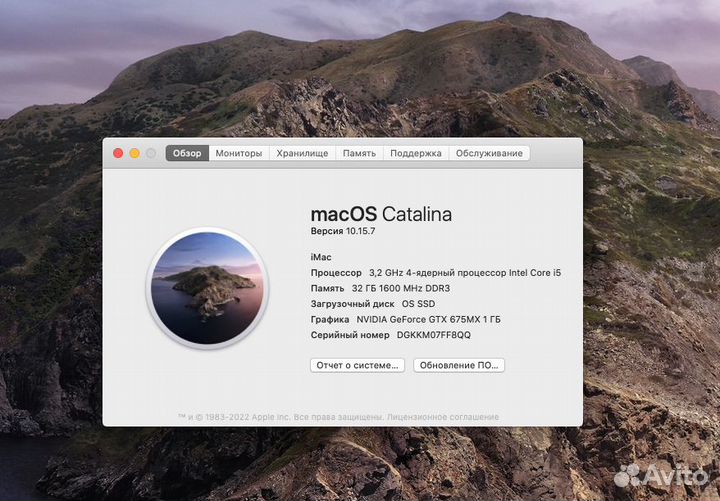Click the Загрузочный диск label
The height and width of the screenshot is (501, 720).
coord(352,304)
